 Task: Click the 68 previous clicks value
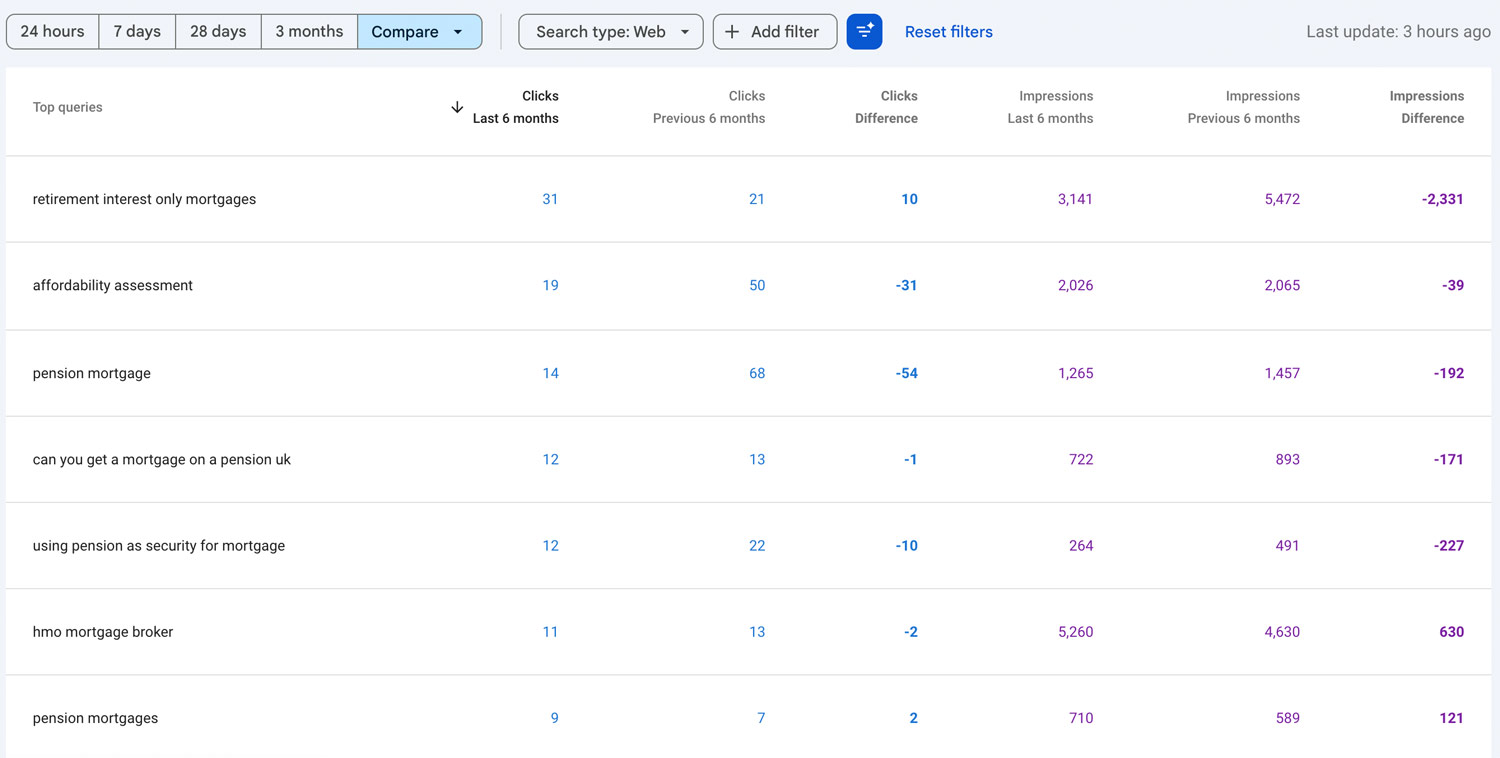[757, 373]
